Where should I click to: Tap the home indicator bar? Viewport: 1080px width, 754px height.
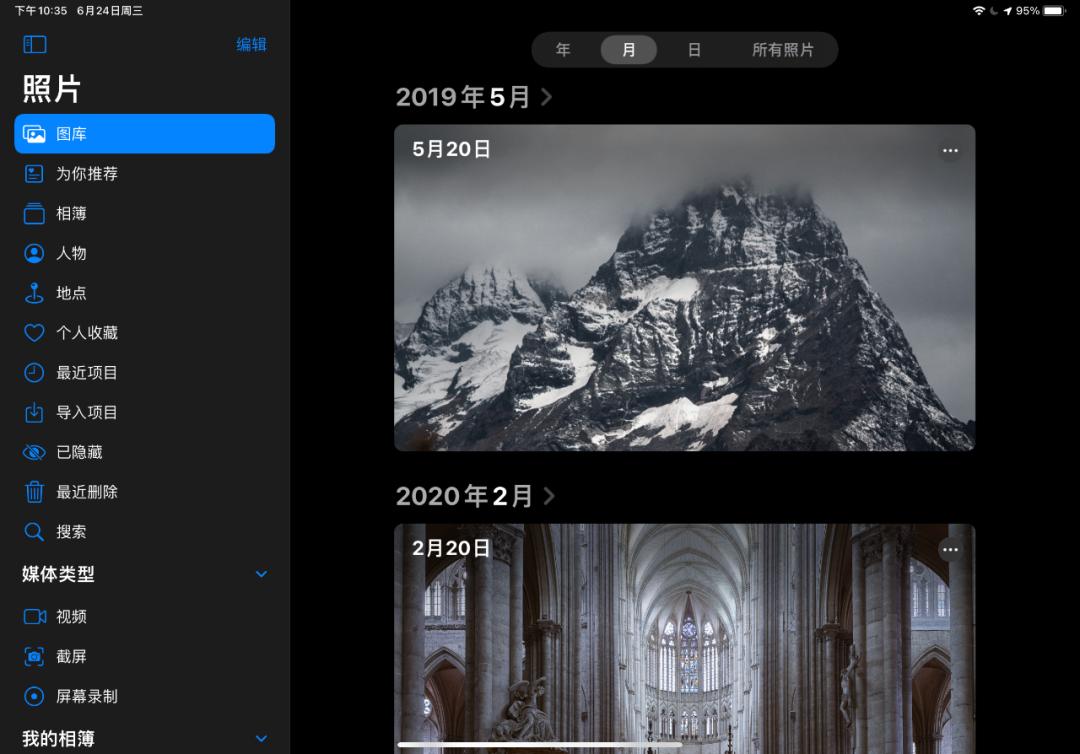(539, 744)
